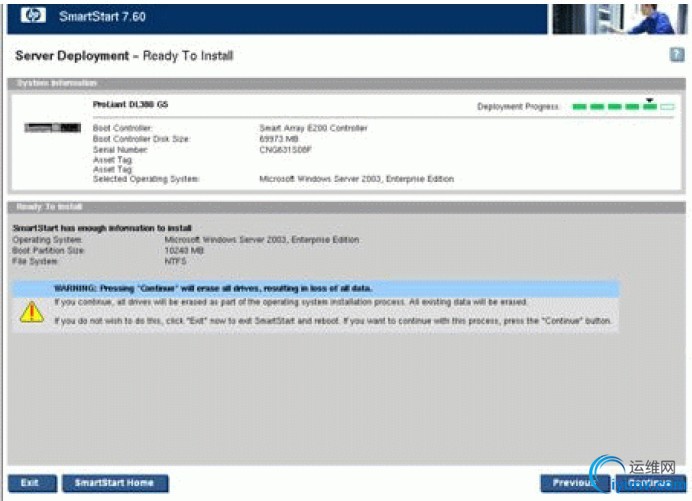The width and height of the screenshot is (692, 501).
Task: Go to SmartStart Home
Action: pyautogui.click(x=115, y=483)
